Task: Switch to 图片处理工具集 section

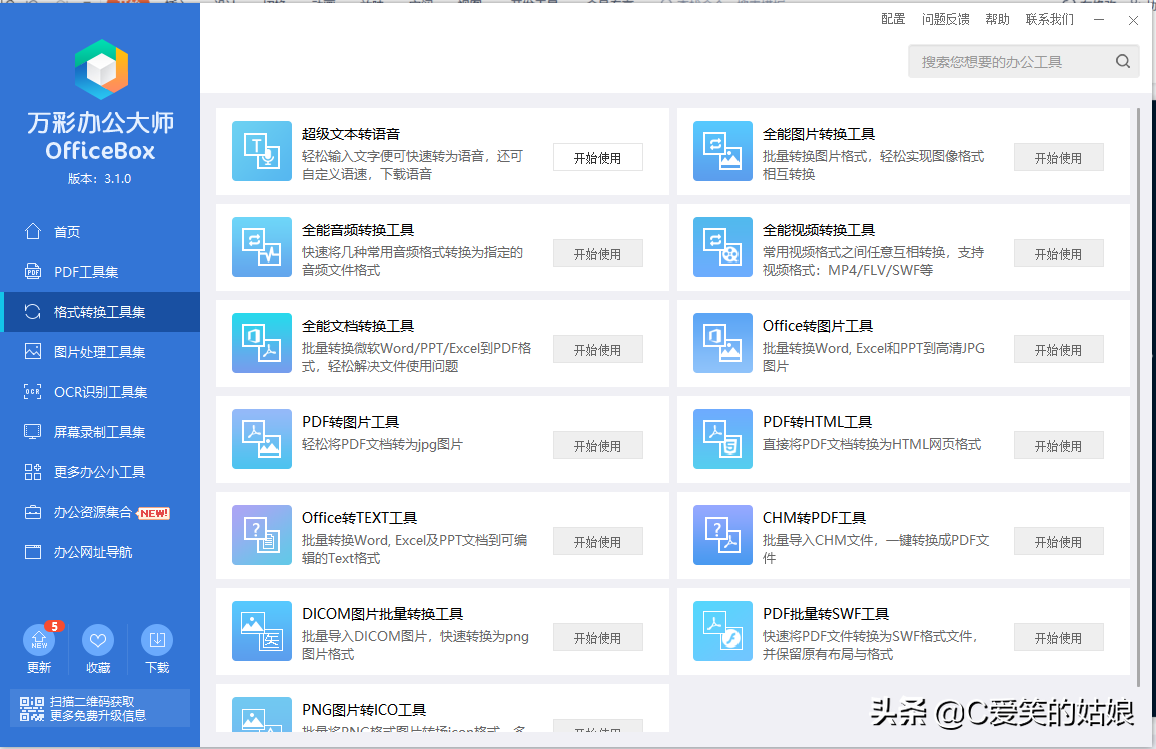Action: [x=101, y=352]
